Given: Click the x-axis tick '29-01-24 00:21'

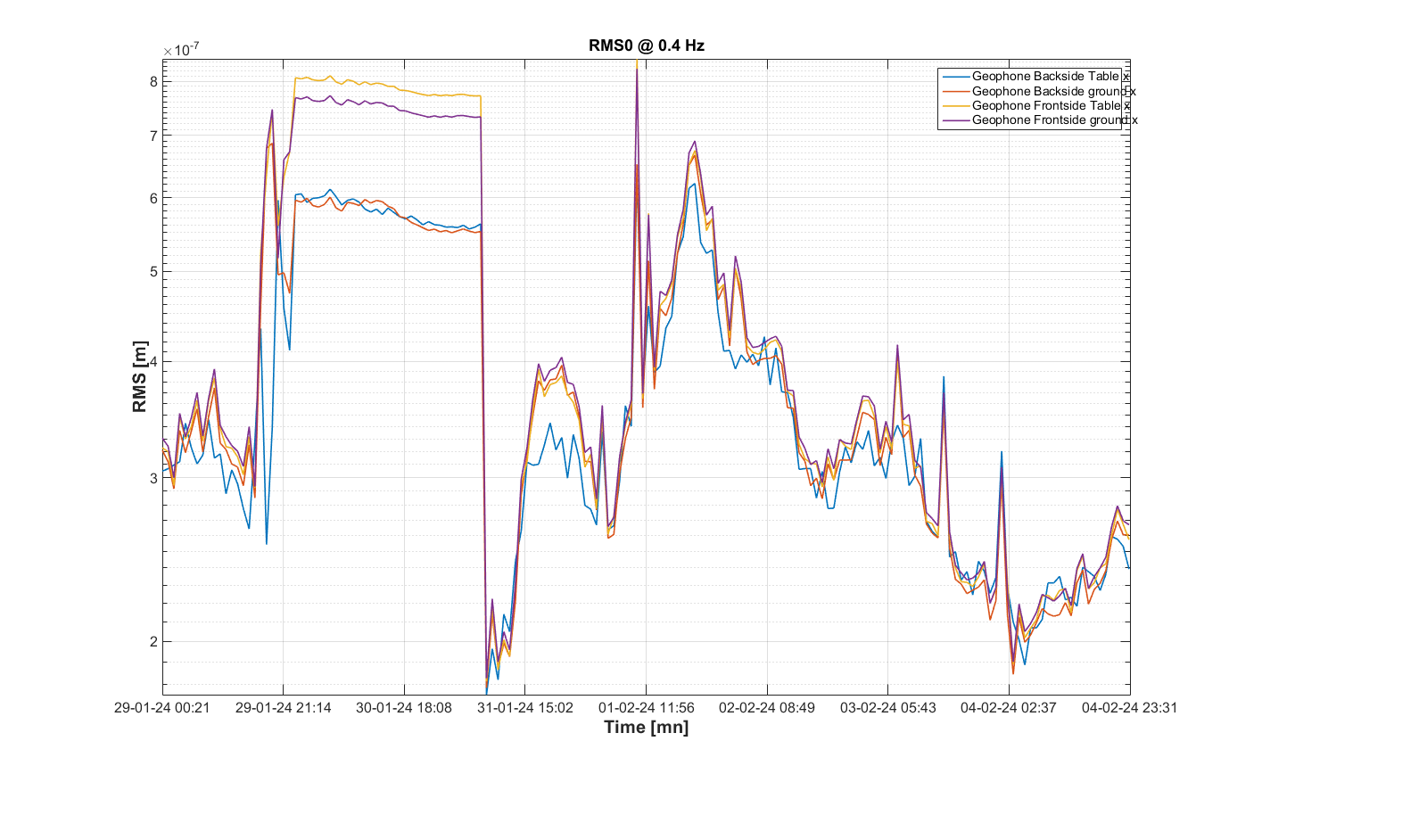Looking at the screenshot, I should 162,708.
